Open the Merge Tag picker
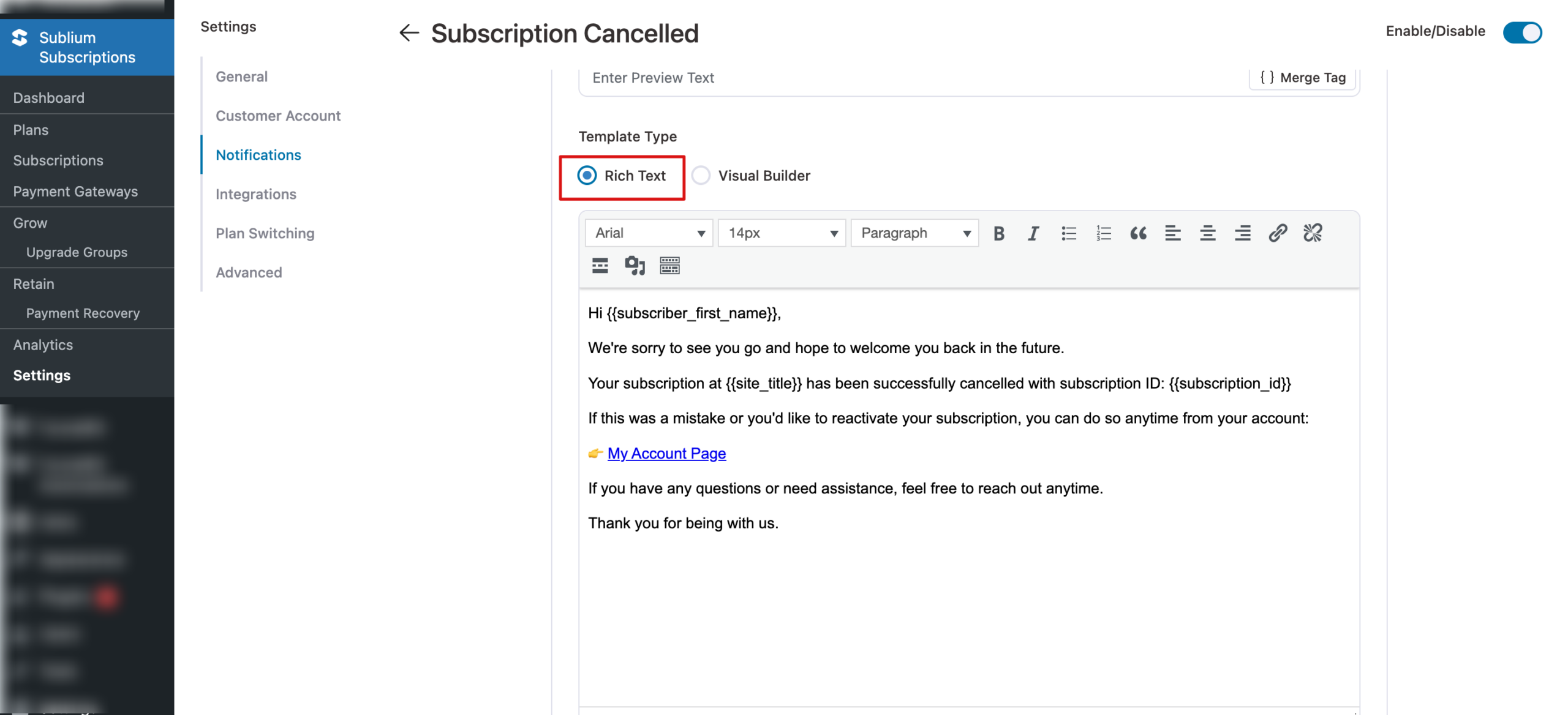 1302,77
